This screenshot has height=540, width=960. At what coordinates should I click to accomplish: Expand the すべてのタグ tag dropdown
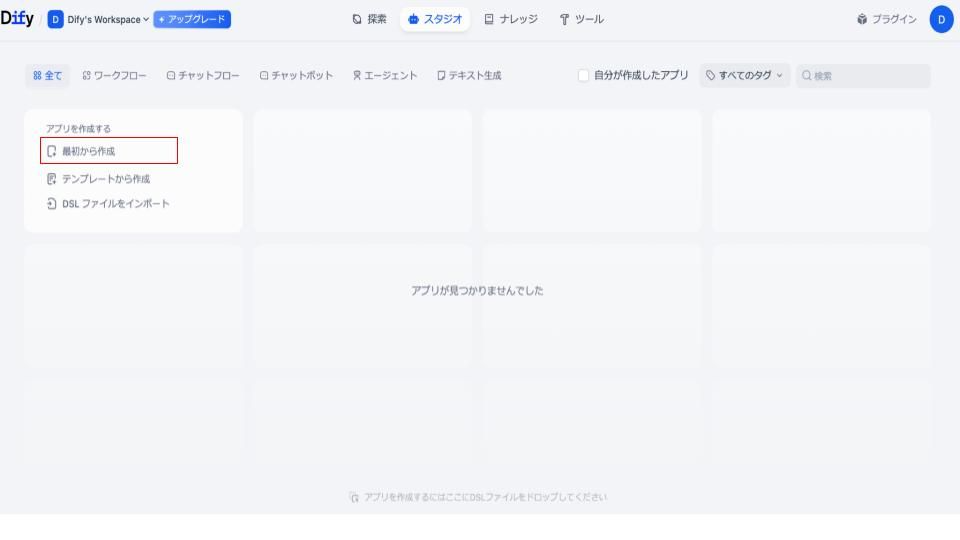(x=745, y=76)
